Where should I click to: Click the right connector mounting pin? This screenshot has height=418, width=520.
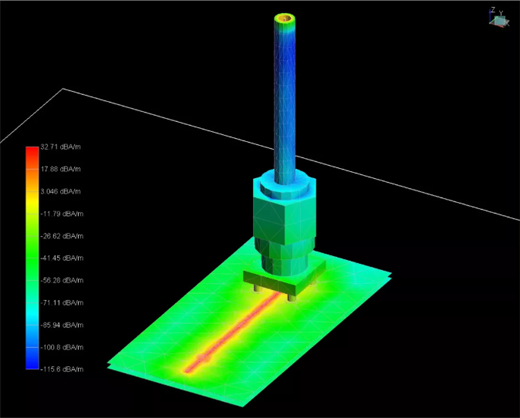click(291, 297)
